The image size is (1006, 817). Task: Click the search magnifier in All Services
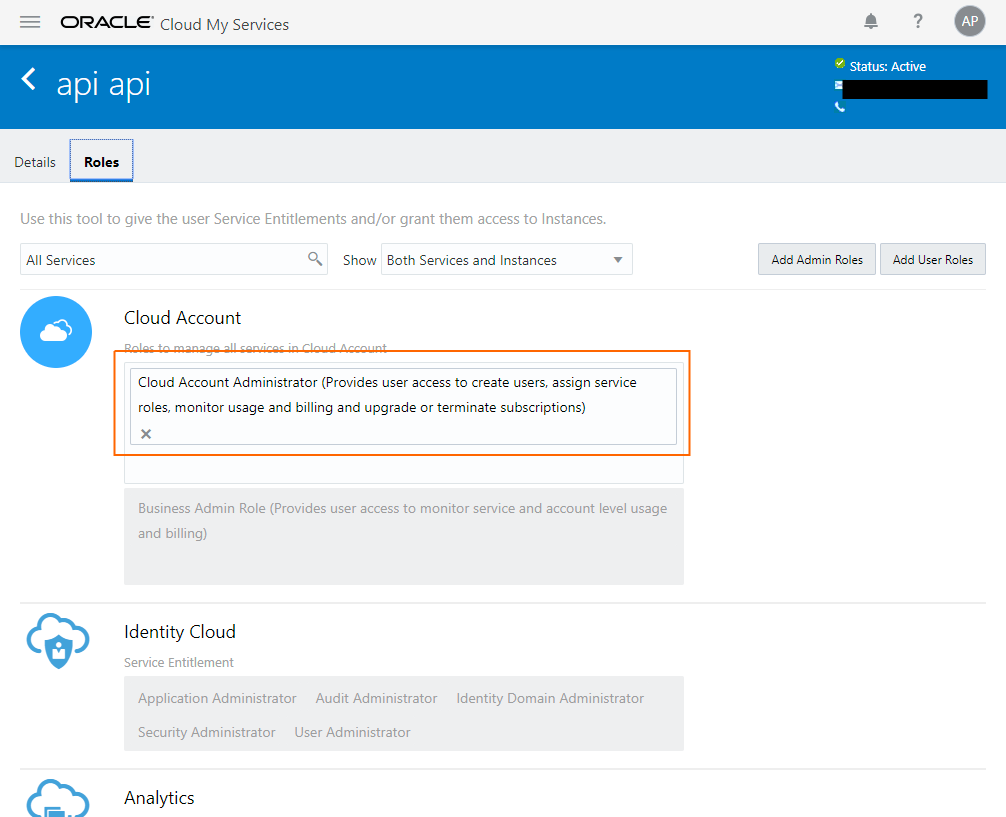[x=315, y=259]
